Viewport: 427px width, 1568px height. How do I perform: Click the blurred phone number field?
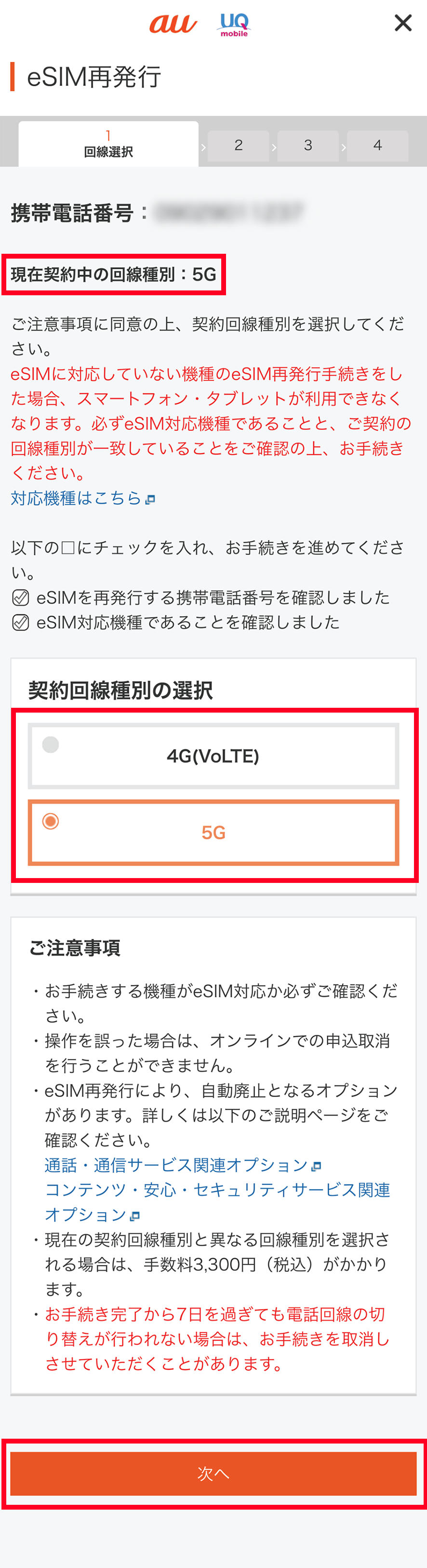pyautogui.click(x=229, y=212)
